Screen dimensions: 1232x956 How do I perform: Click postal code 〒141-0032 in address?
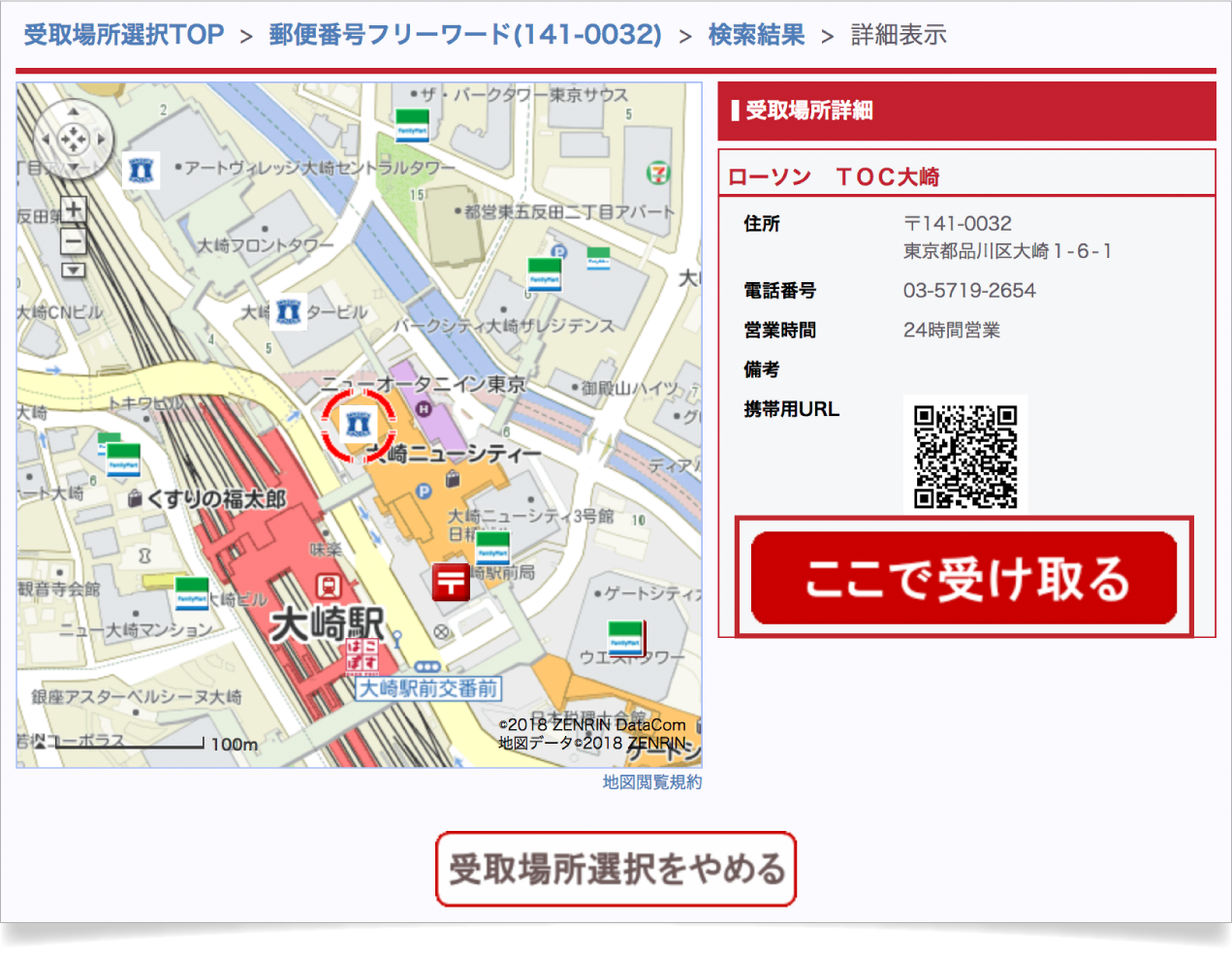point(958,223)
